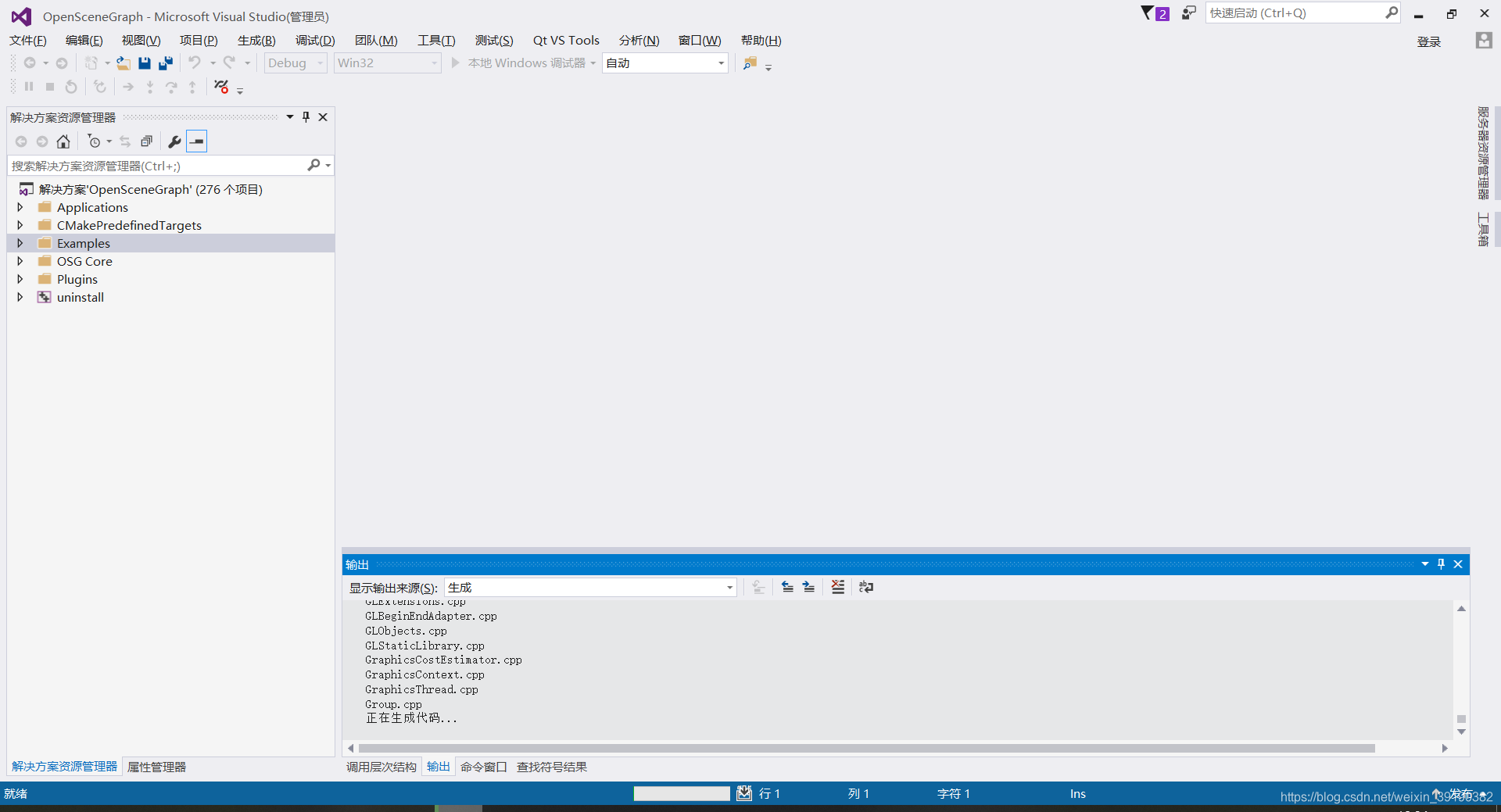Click the account avatar icon
This screenshot has width=1501, height=812.
(1484, 40)
